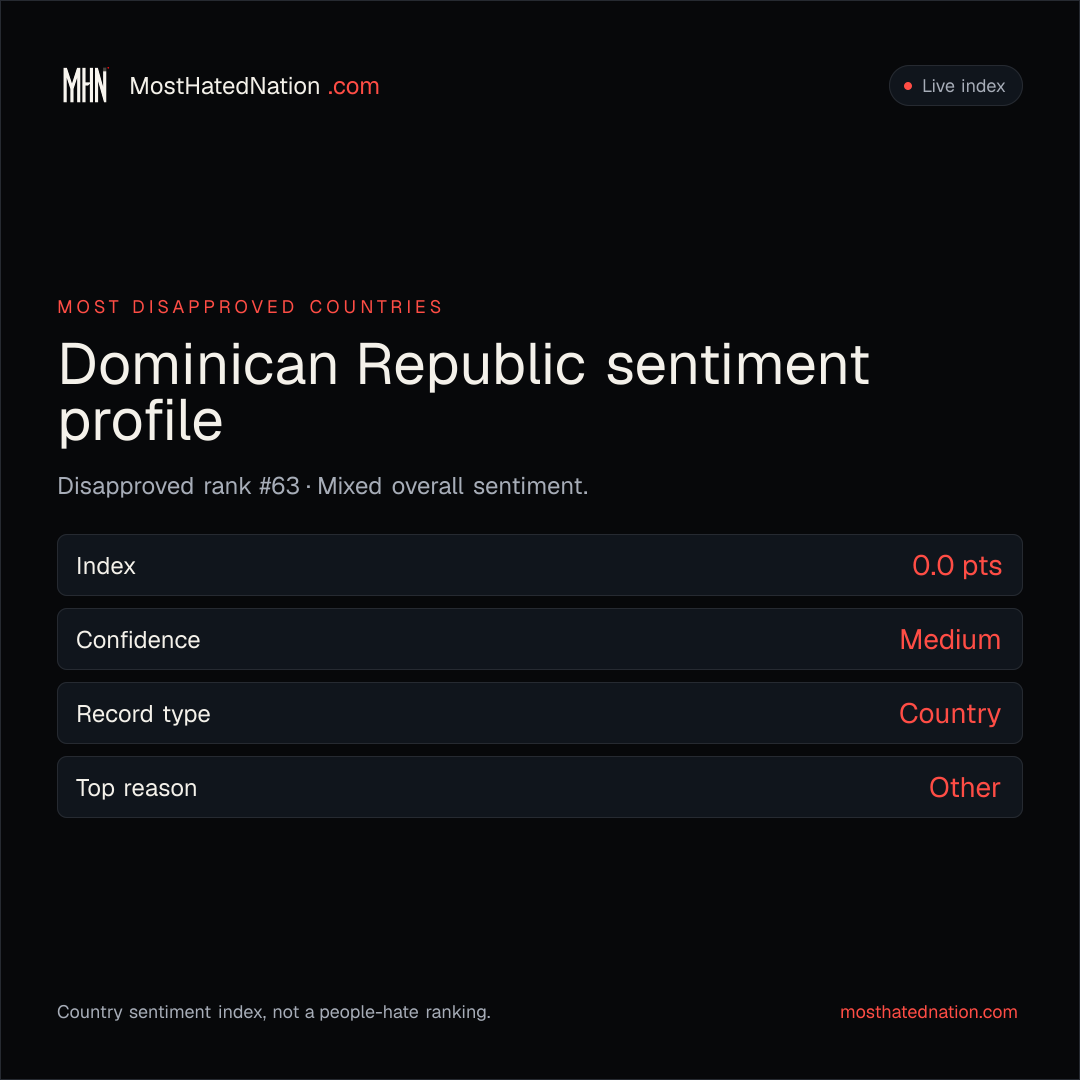1080x1080 pixels.
Task: Select the Most Disapproved Countries heading
Action: [250, 307]
